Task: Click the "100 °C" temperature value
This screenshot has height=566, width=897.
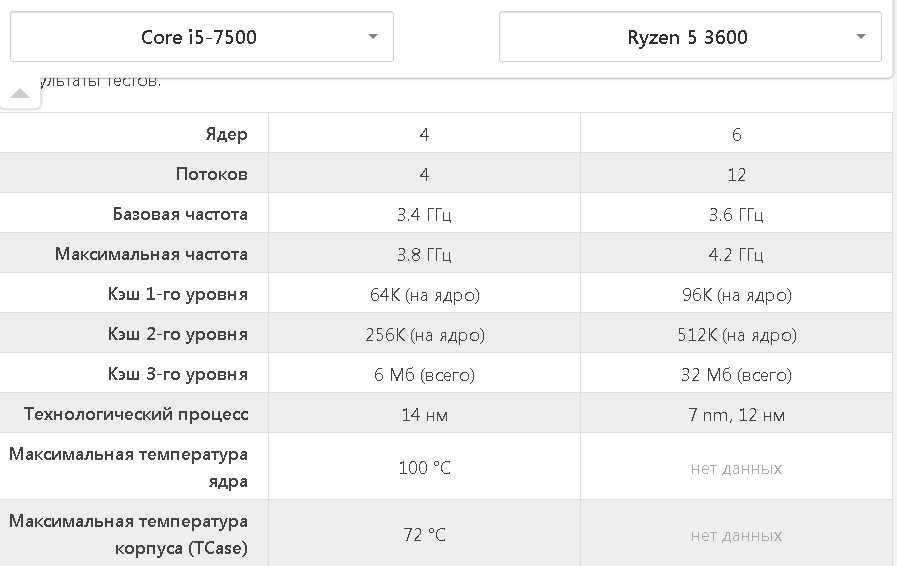Action: 424,468
